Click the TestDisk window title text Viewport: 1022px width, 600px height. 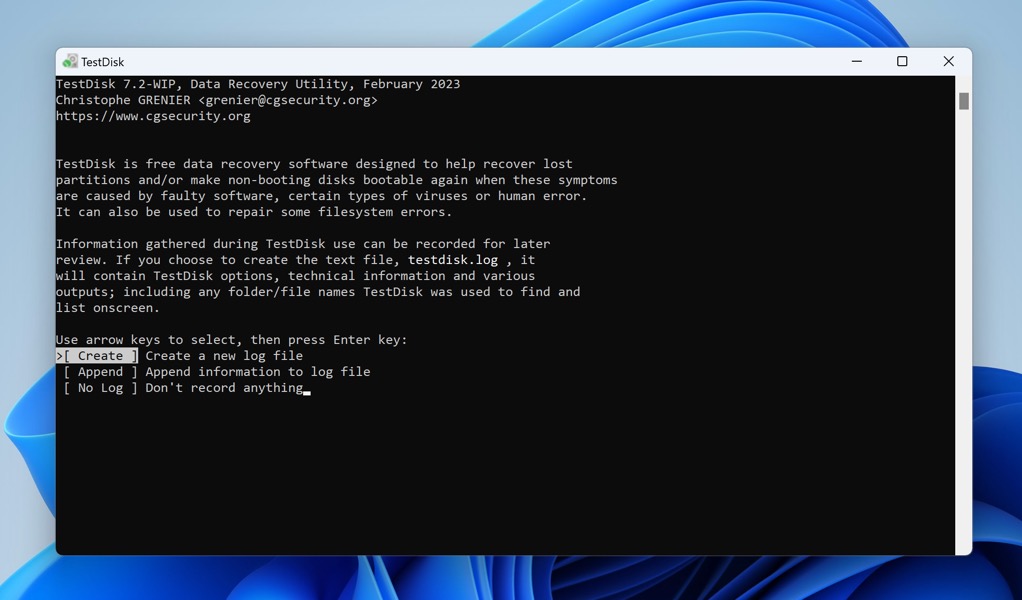tap(102, 62)
